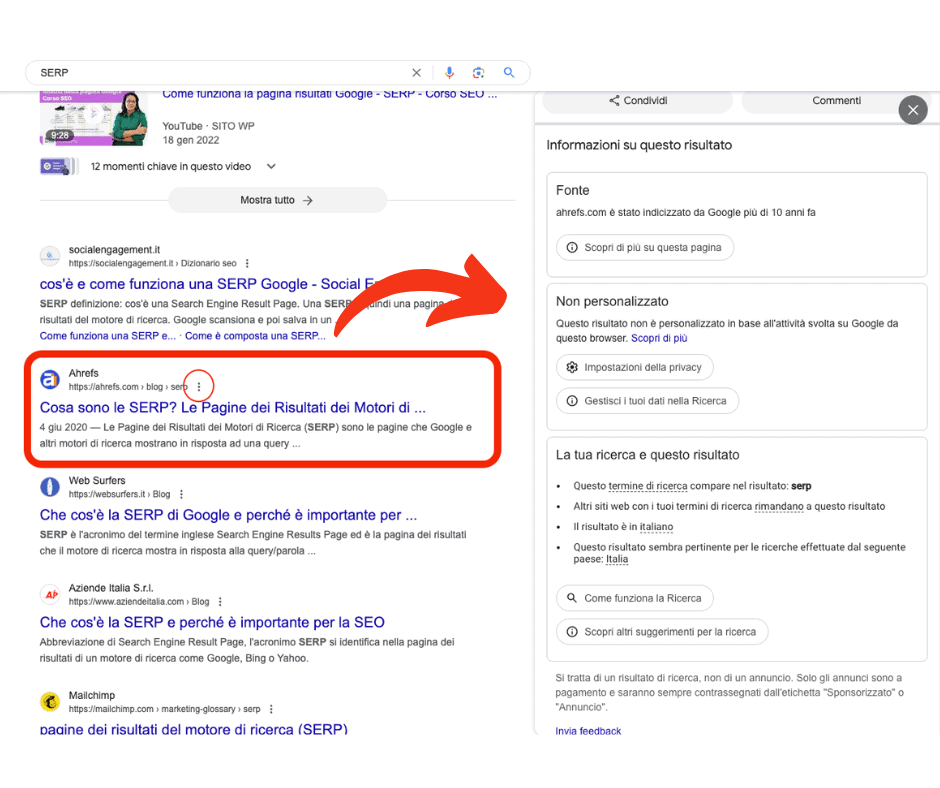Click the https://websurfers.it › Blog URL

click(119, 494)
